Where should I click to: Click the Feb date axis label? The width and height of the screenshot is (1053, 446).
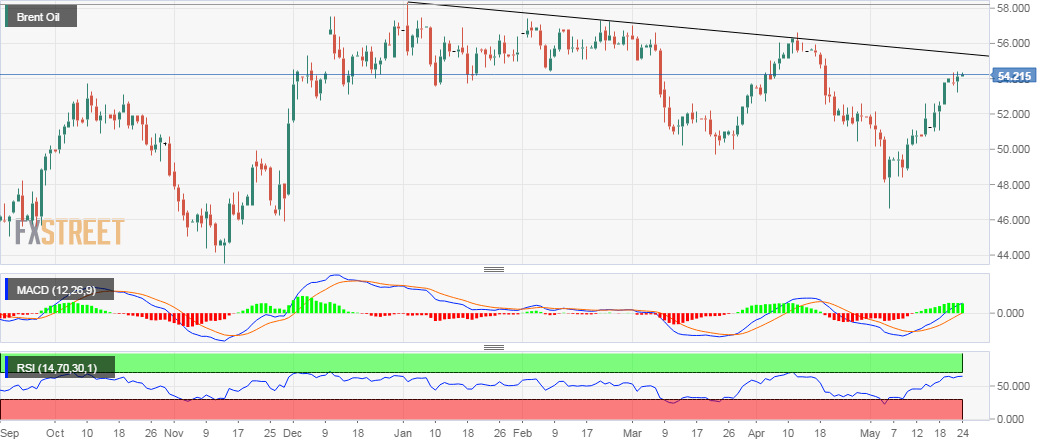pos(522,433)
